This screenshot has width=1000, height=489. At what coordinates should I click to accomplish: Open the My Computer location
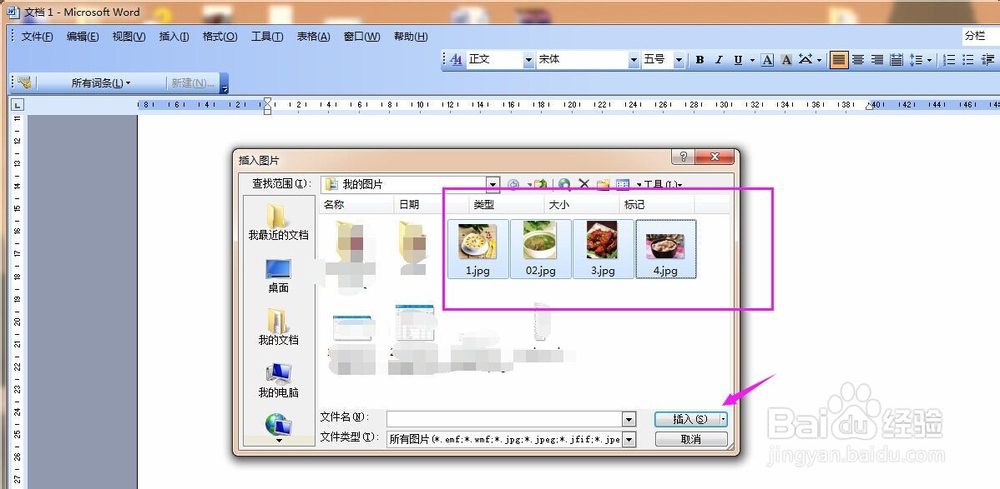278,380
